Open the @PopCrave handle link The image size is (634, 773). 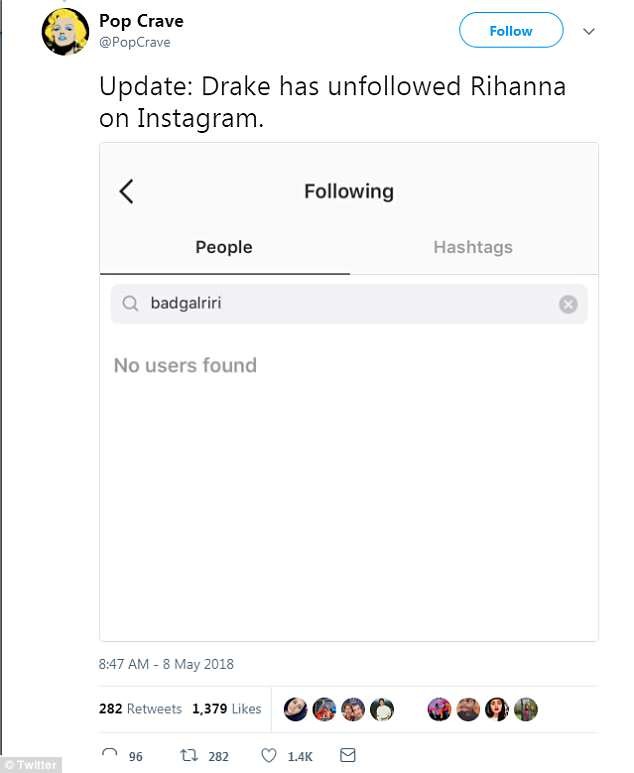pyautogui.click(x=134, y=43)
